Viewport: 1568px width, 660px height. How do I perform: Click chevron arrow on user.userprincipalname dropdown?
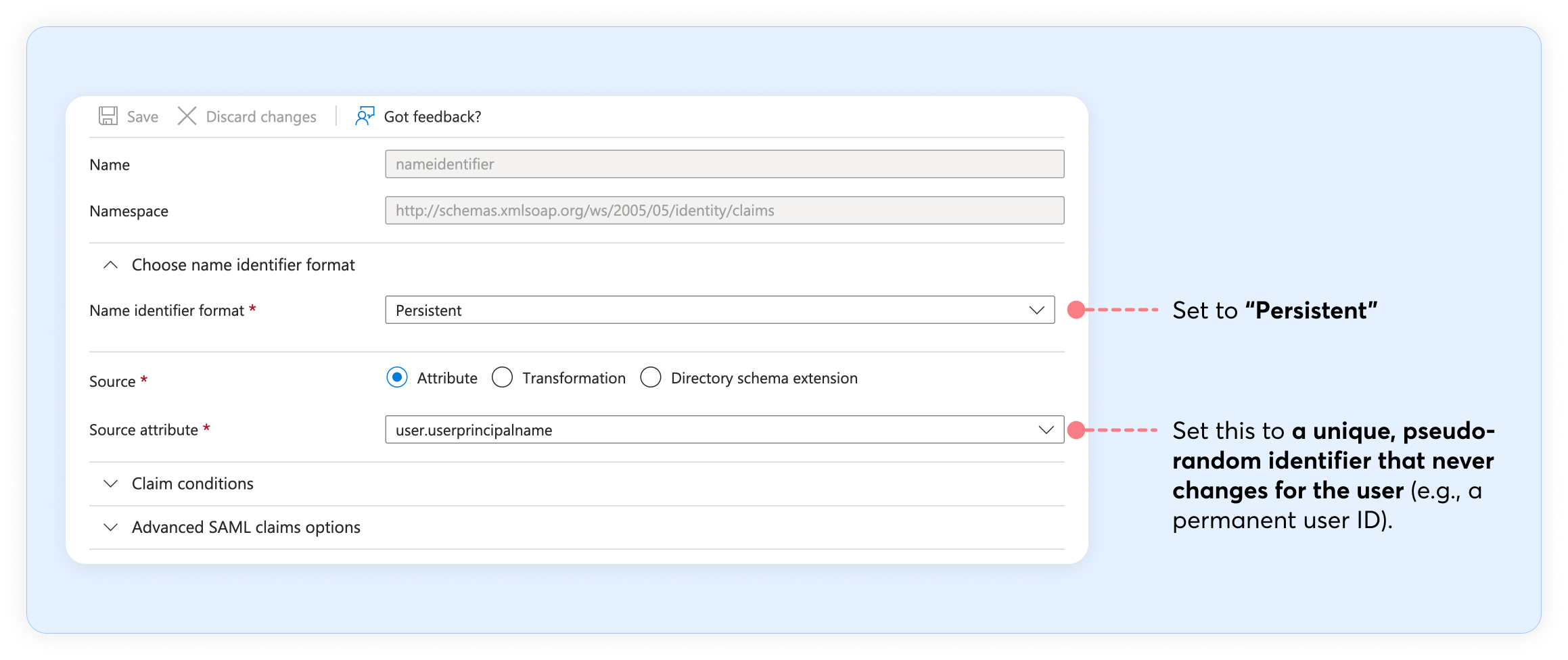1046,430
